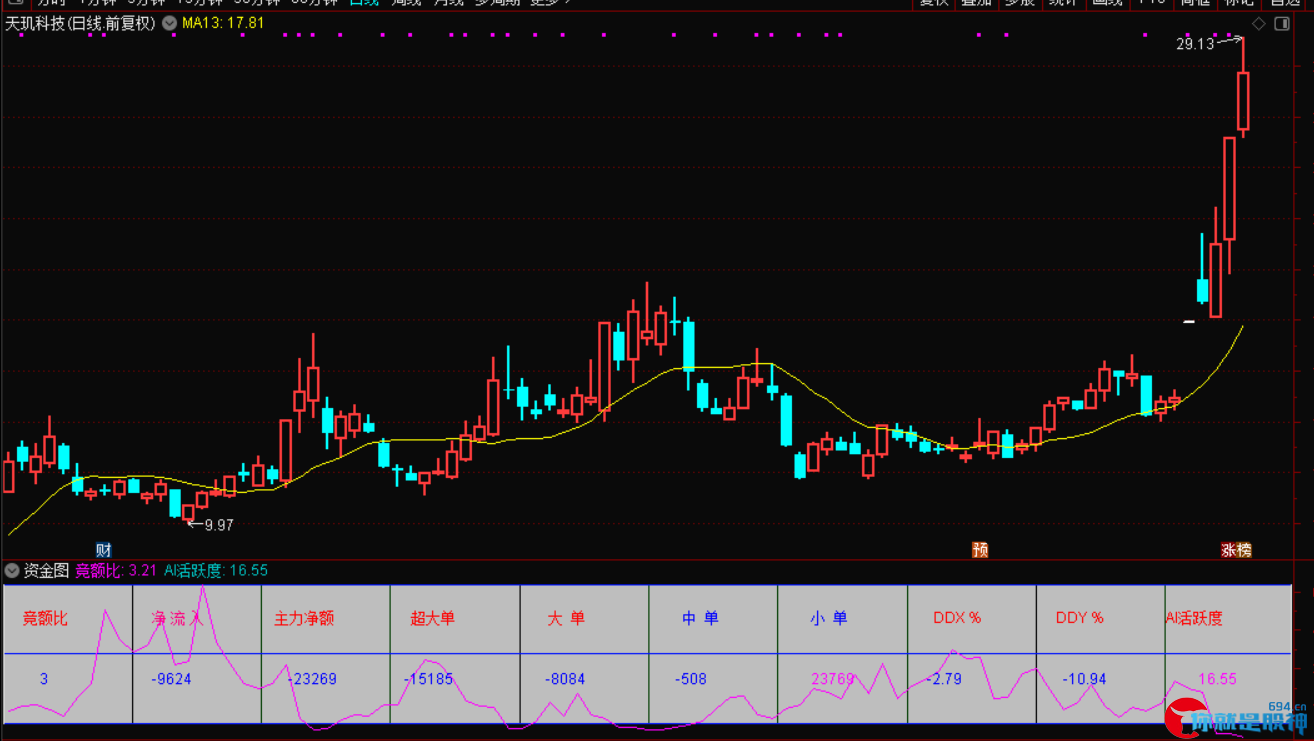Click the -23269 main net amount value
The height and width of the screenshot is (741, 1314).
312,679
